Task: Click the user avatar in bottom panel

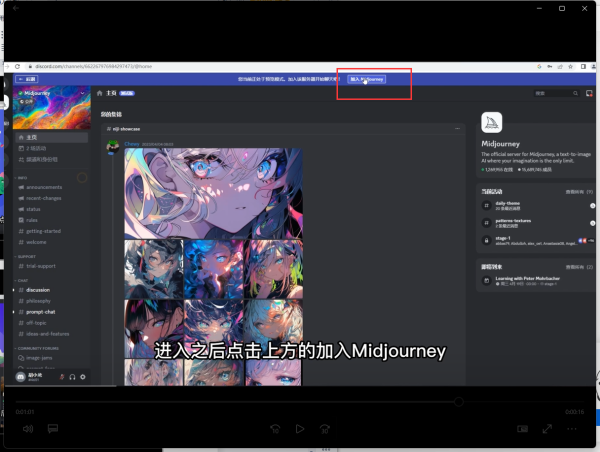Action: coord(20,377)
